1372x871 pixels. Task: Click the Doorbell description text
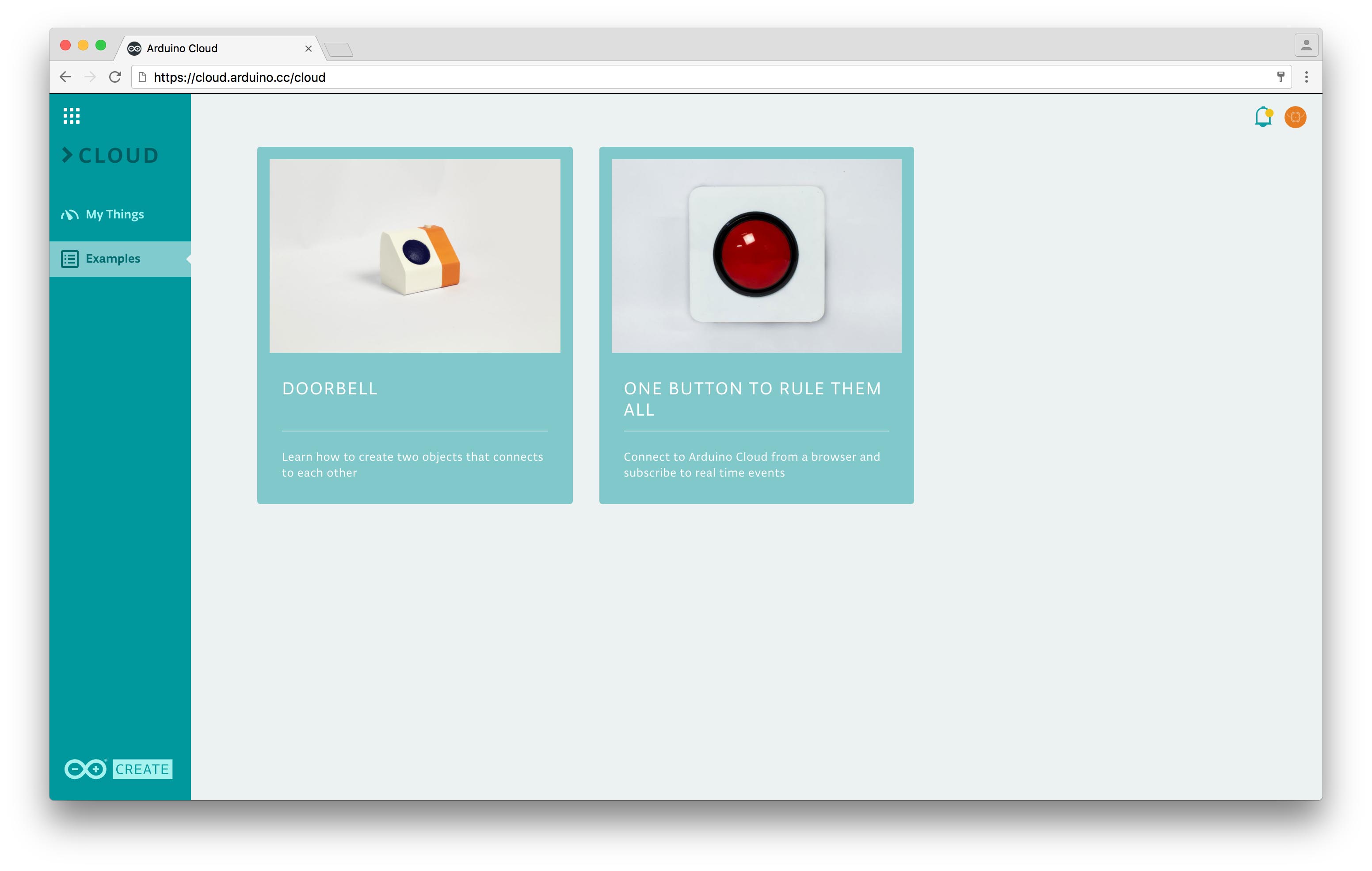[412, 465]
